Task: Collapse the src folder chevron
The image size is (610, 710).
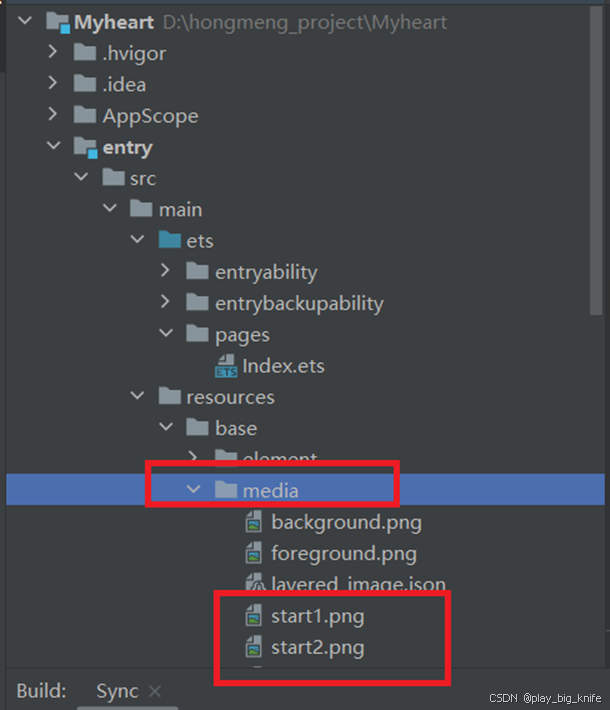Action: click(82, 177)
